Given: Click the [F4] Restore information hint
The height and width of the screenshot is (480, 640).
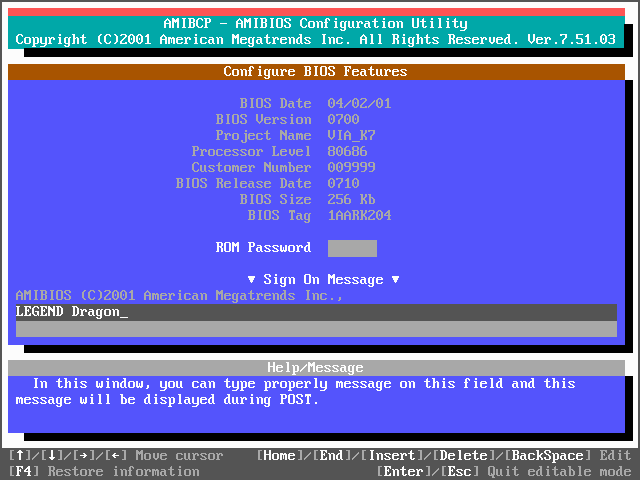Looking at the screenshot, I should tap(104, 471).
